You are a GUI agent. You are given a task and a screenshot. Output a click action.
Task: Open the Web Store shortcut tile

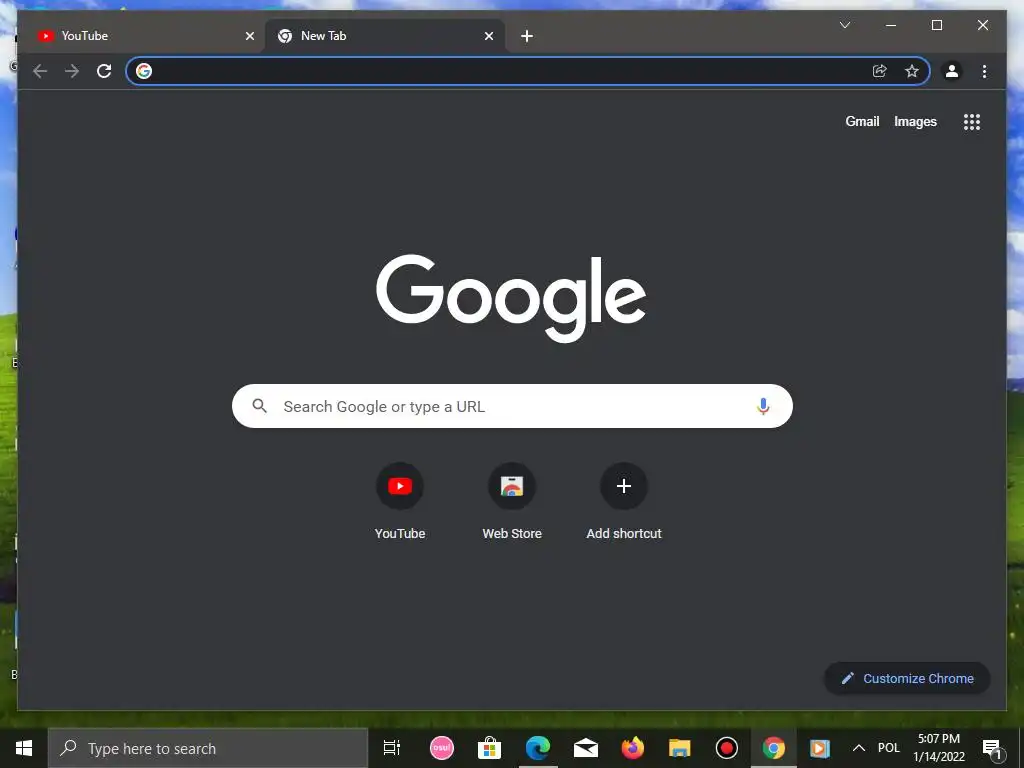[512, 501]
